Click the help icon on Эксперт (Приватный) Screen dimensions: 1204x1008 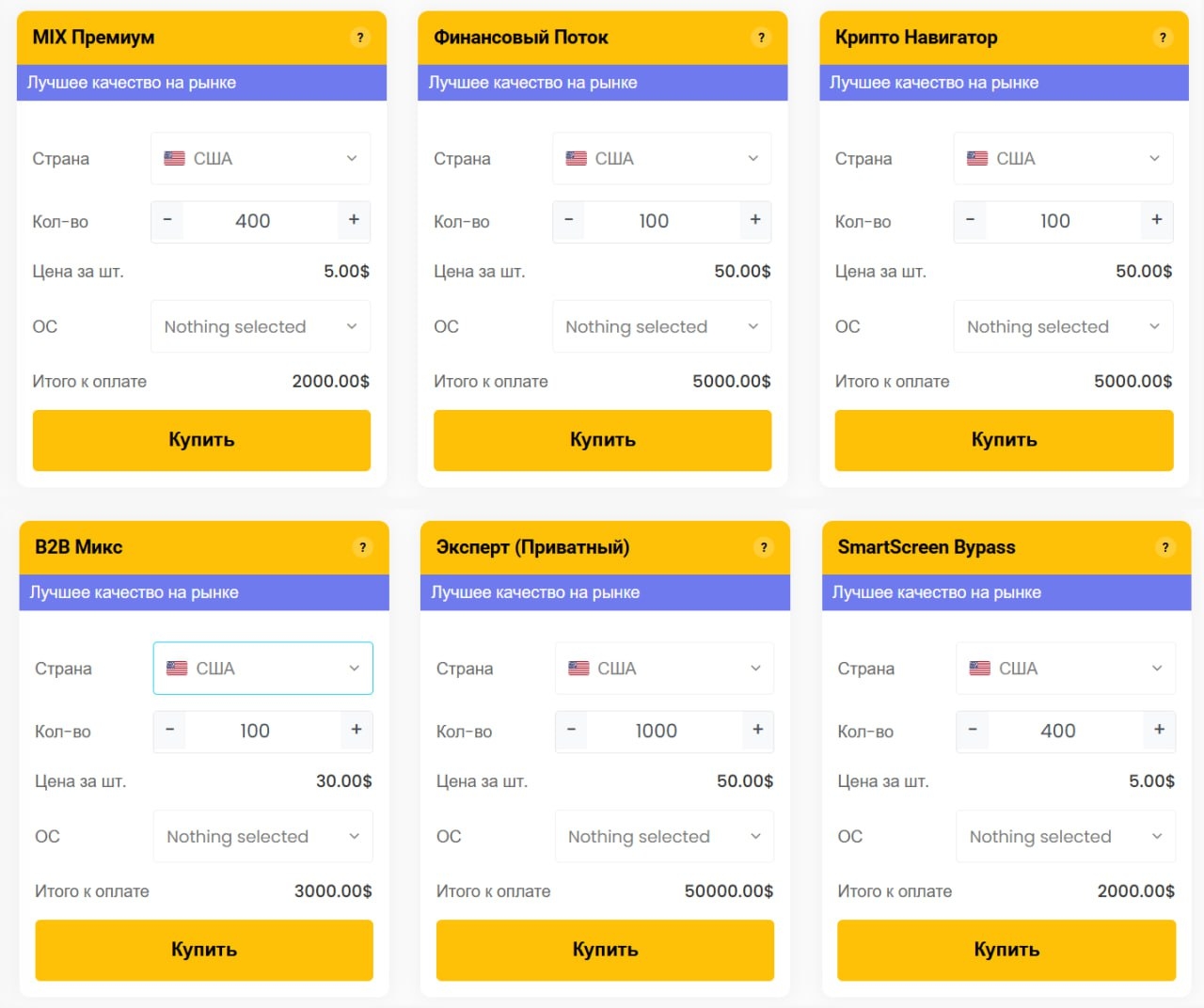(x=764, y=547)
